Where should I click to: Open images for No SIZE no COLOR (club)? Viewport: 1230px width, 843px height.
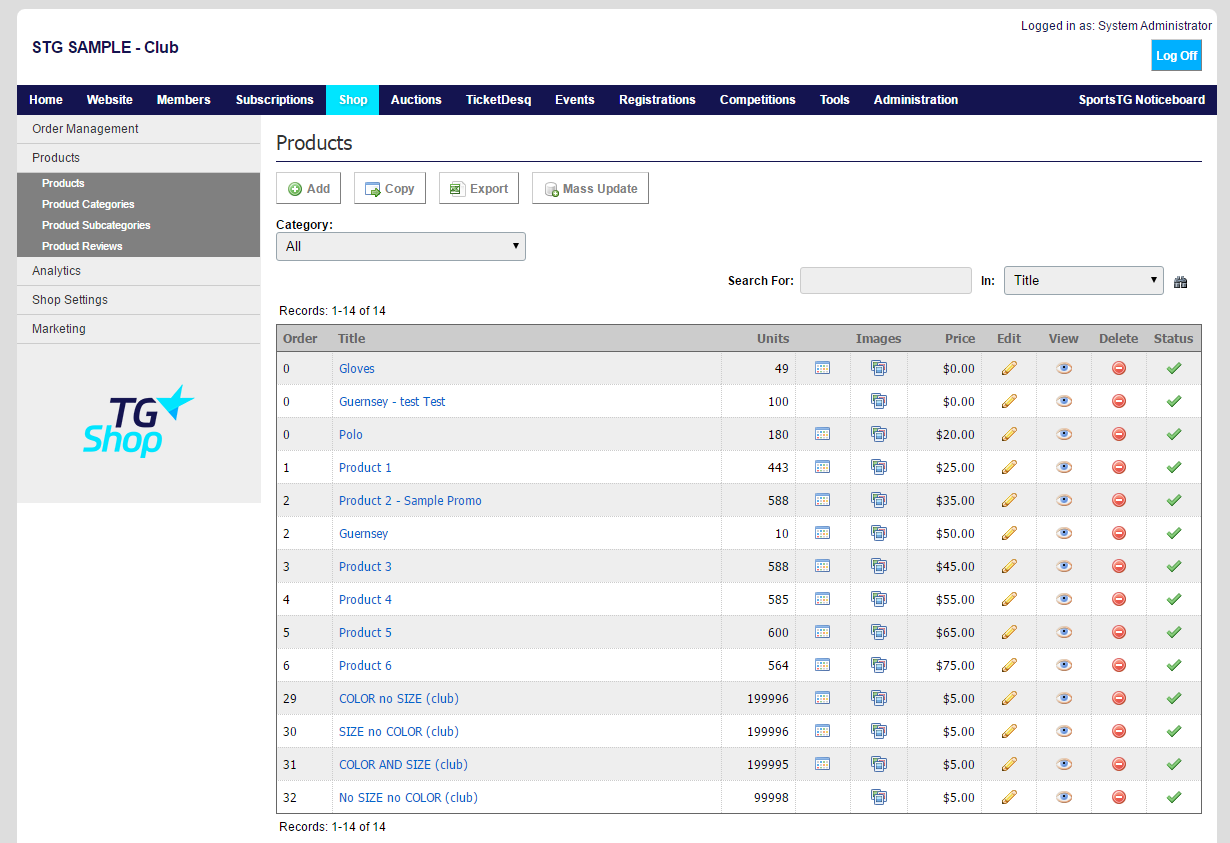point(878,797)
